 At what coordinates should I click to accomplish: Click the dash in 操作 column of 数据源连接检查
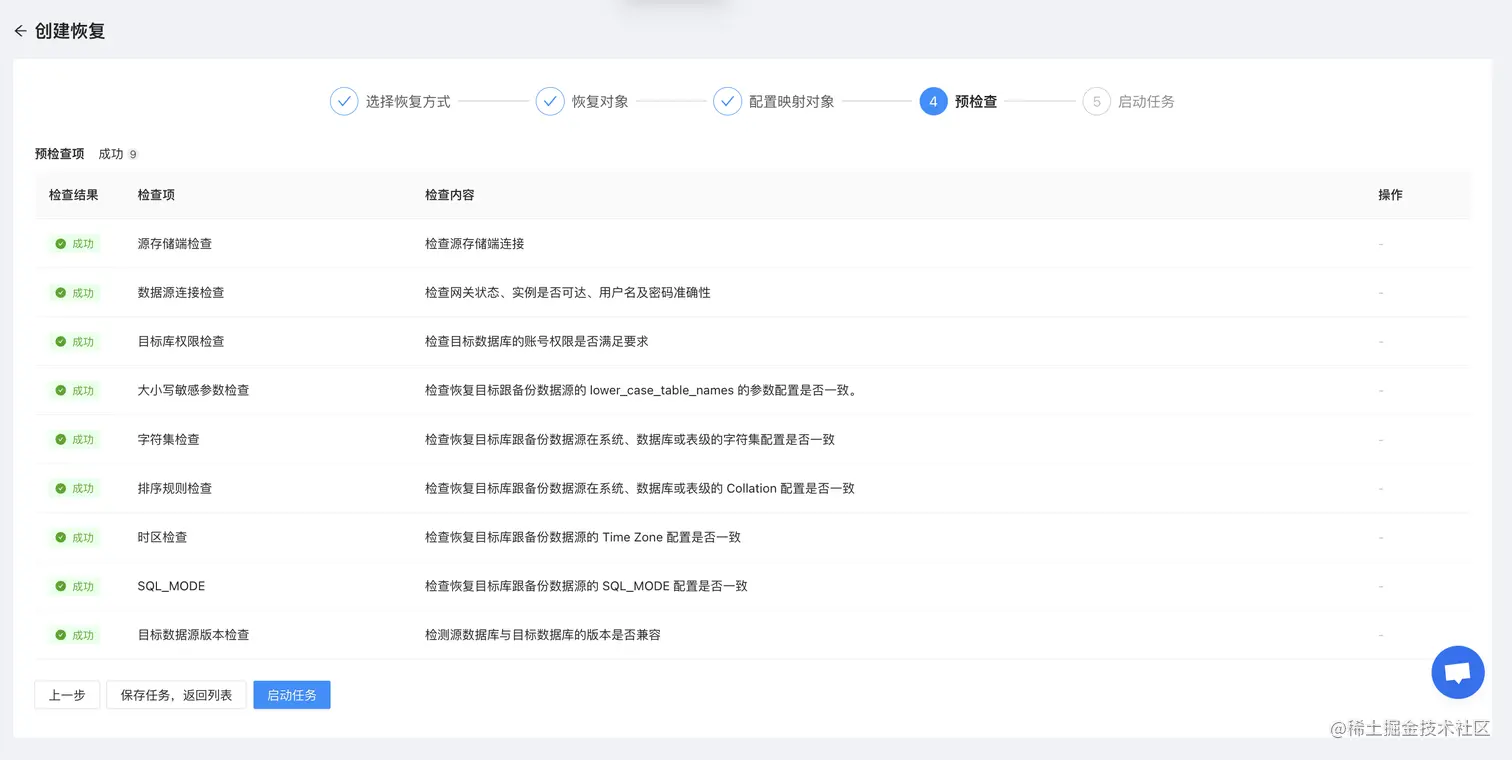pyautogui.click(x=1380, y=292)
